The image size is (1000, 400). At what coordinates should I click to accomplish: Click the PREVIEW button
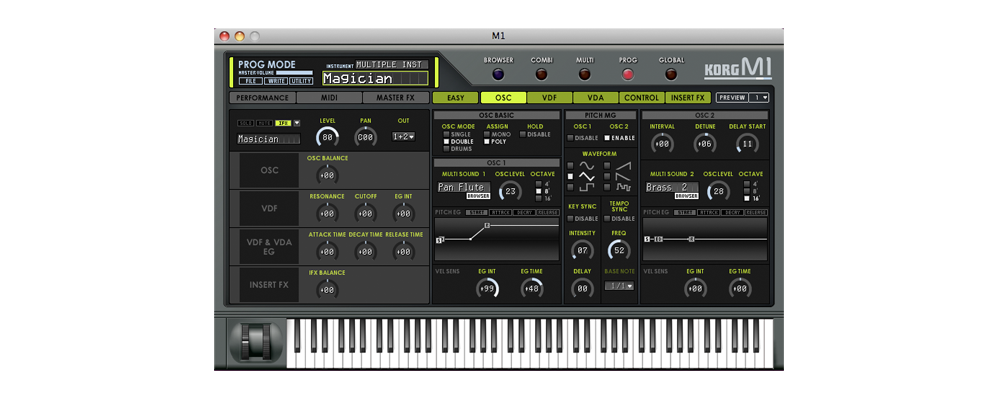732,98
